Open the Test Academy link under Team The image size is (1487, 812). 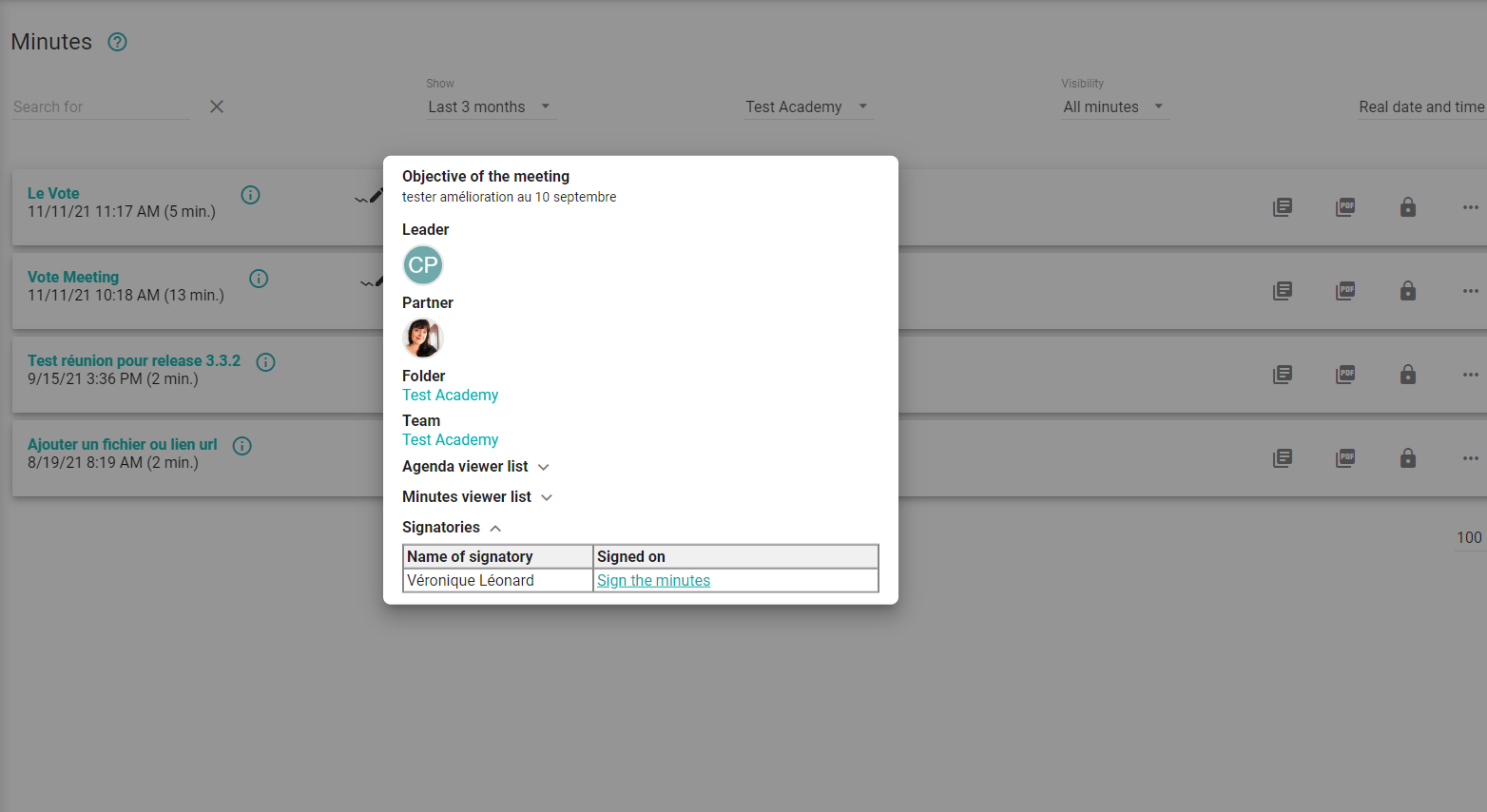pos(450,440)
